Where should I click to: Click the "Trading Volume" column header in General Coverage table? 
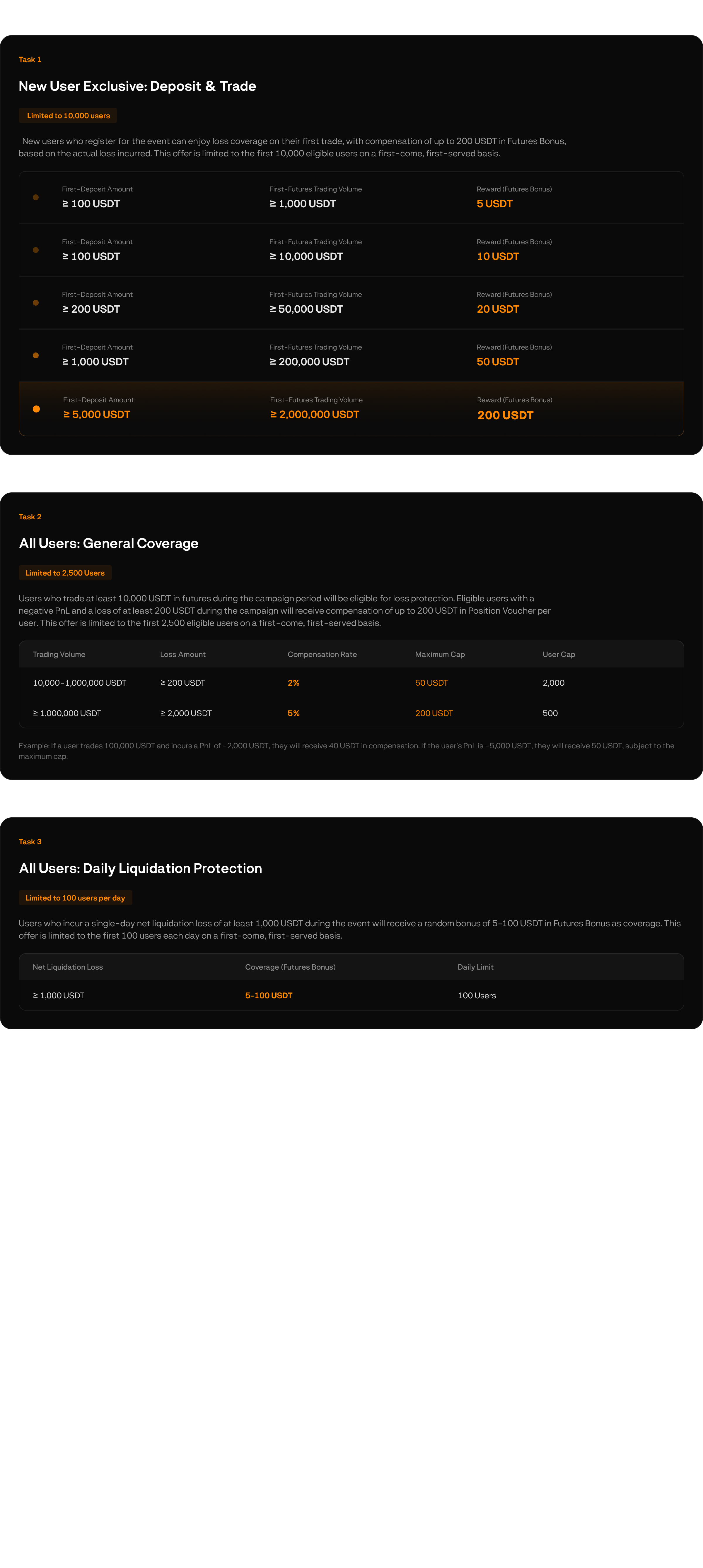tap(59, 654)
